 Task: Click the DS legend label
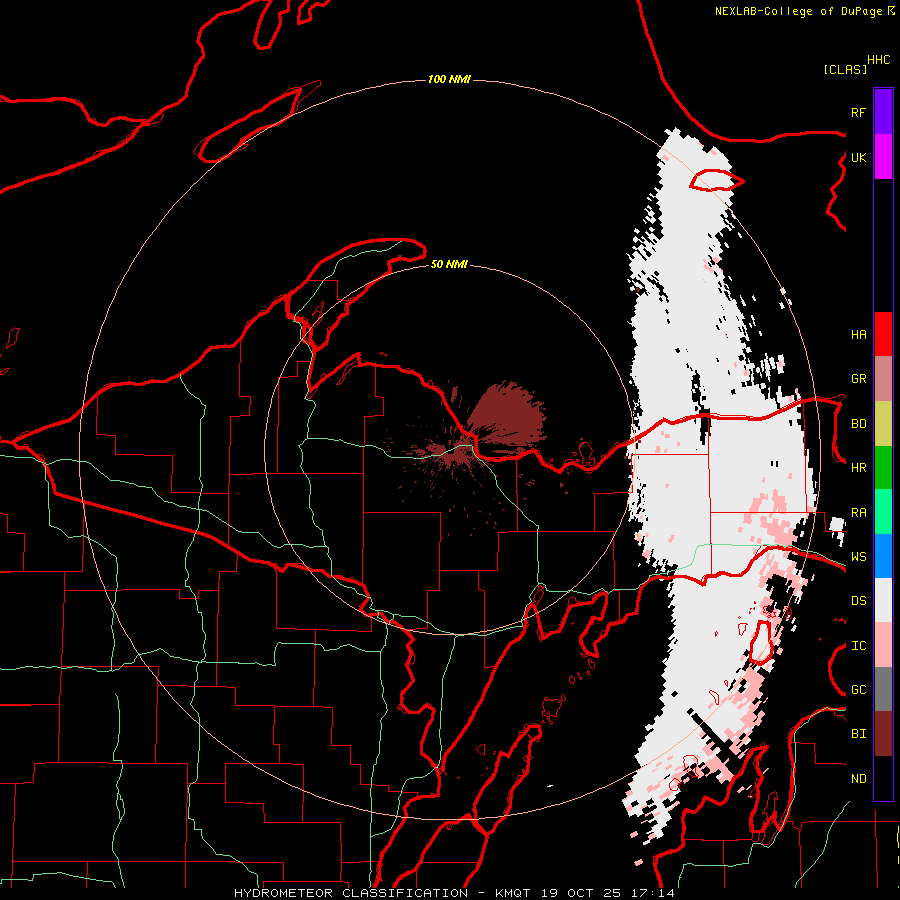858,601
